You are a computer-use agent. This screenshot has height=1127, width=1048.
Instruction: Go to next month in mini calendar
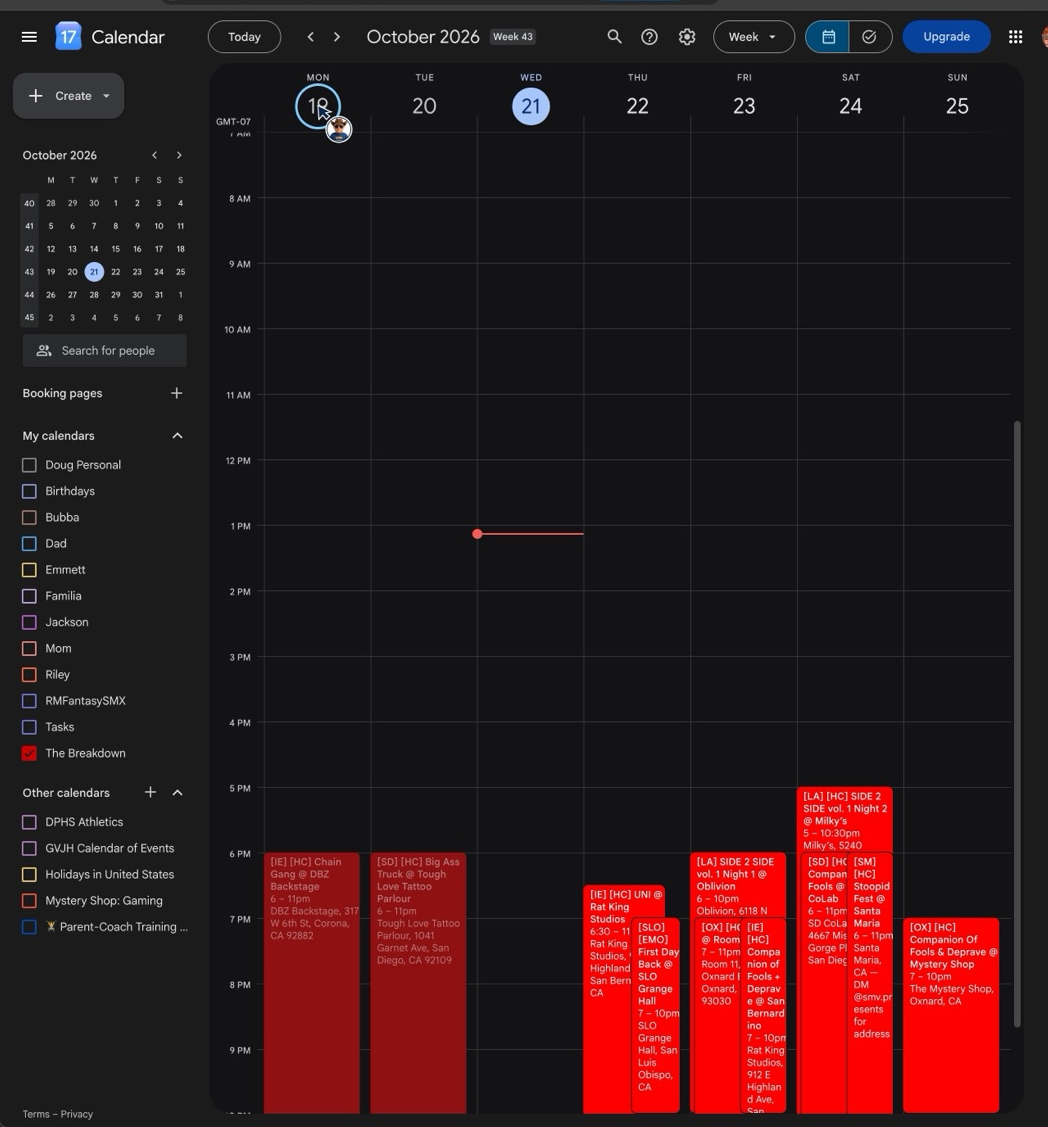[179, 155]
